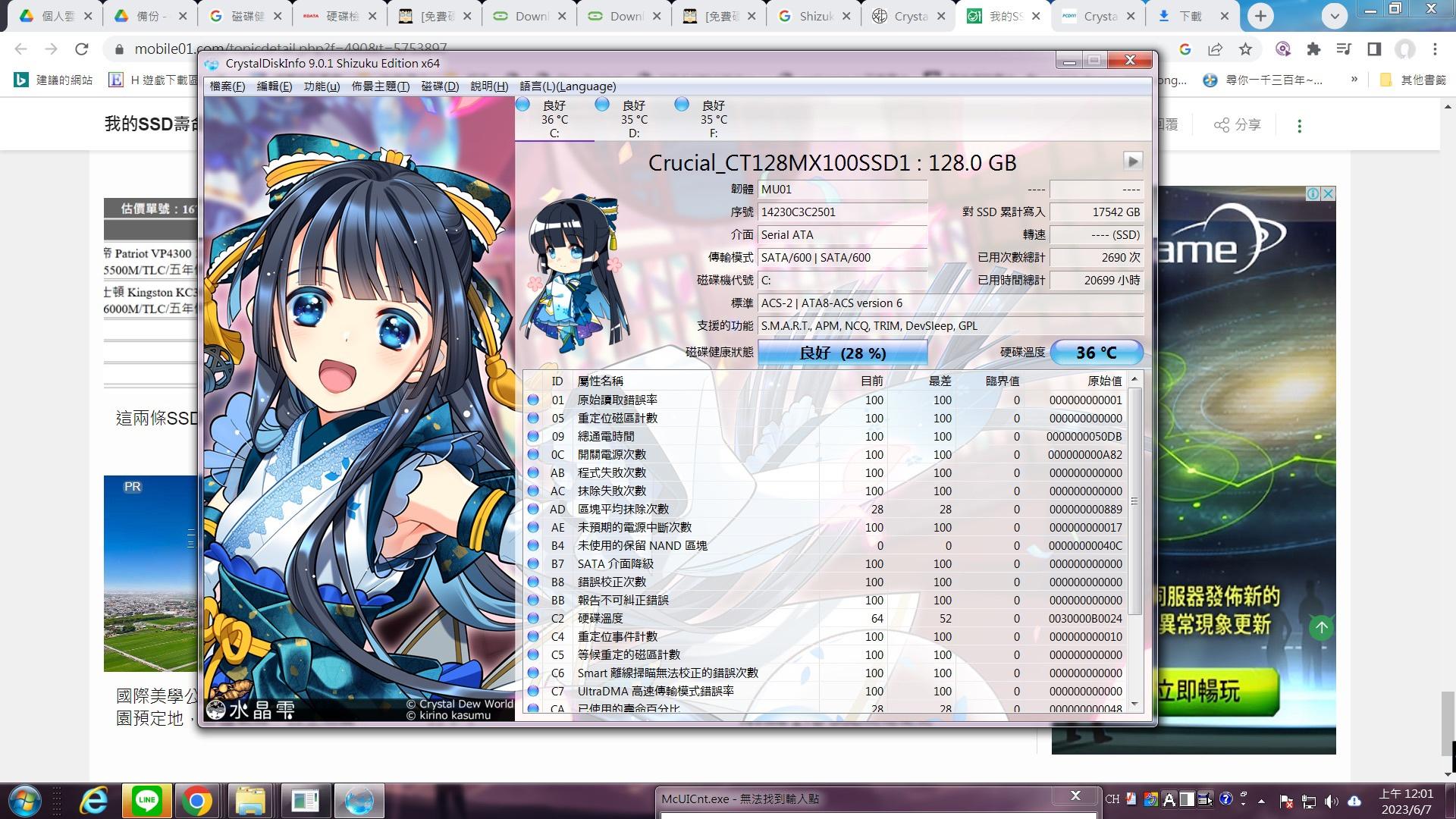
Task: Click the 36 °C temperature button
Action: (1096, 353)
